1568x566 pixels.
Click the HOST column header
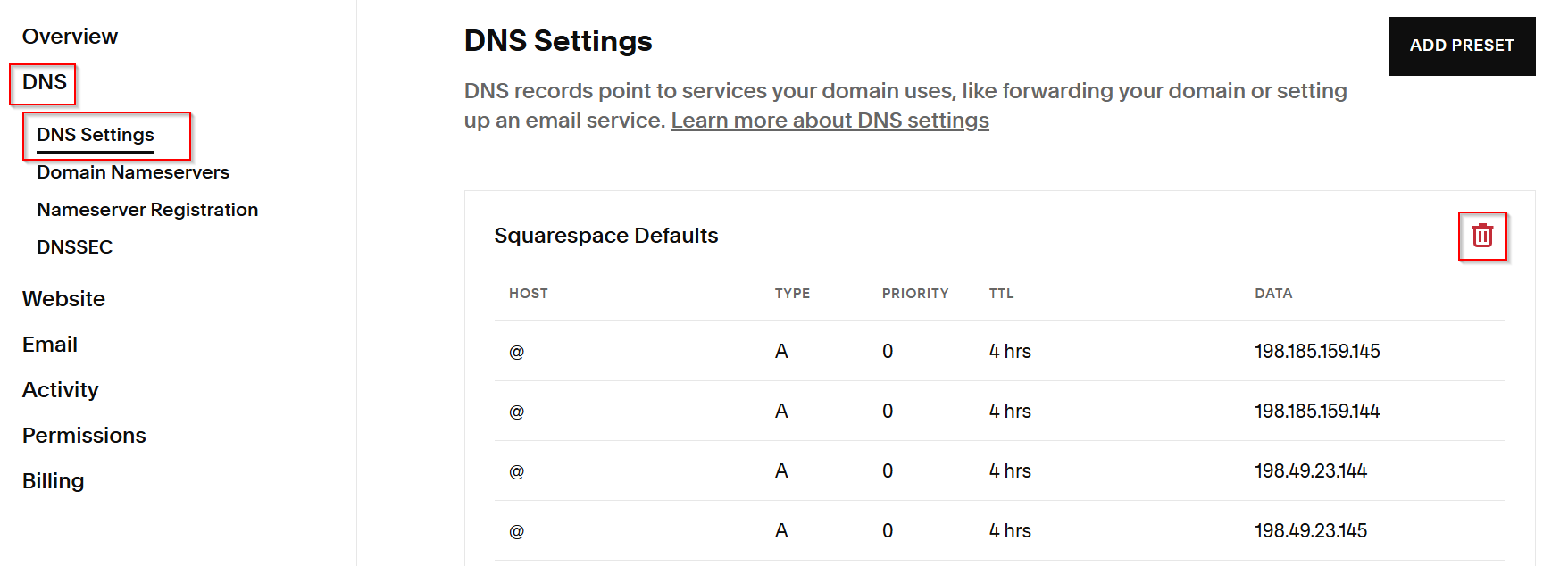point(528,294)
